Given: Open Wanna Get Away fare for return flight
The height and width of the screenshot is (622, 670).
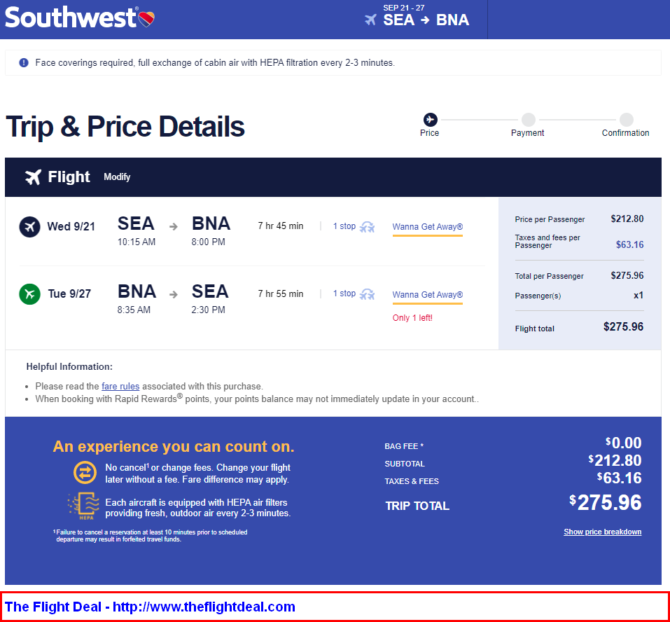Looking at the screenshot, I should 428,295.
